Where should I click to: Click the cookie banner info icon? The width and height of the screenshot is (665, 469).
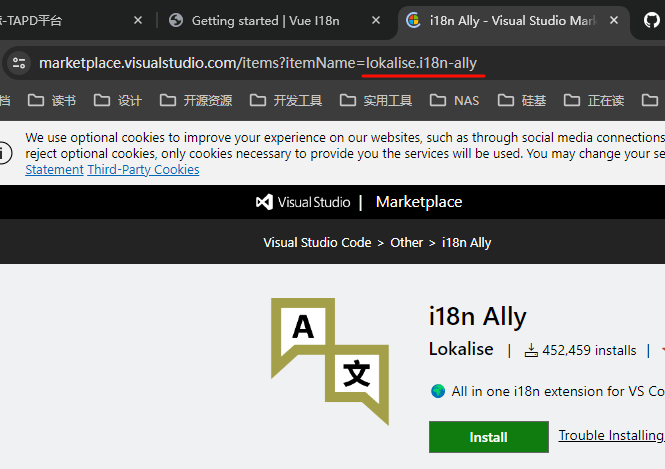coord(3,153)
